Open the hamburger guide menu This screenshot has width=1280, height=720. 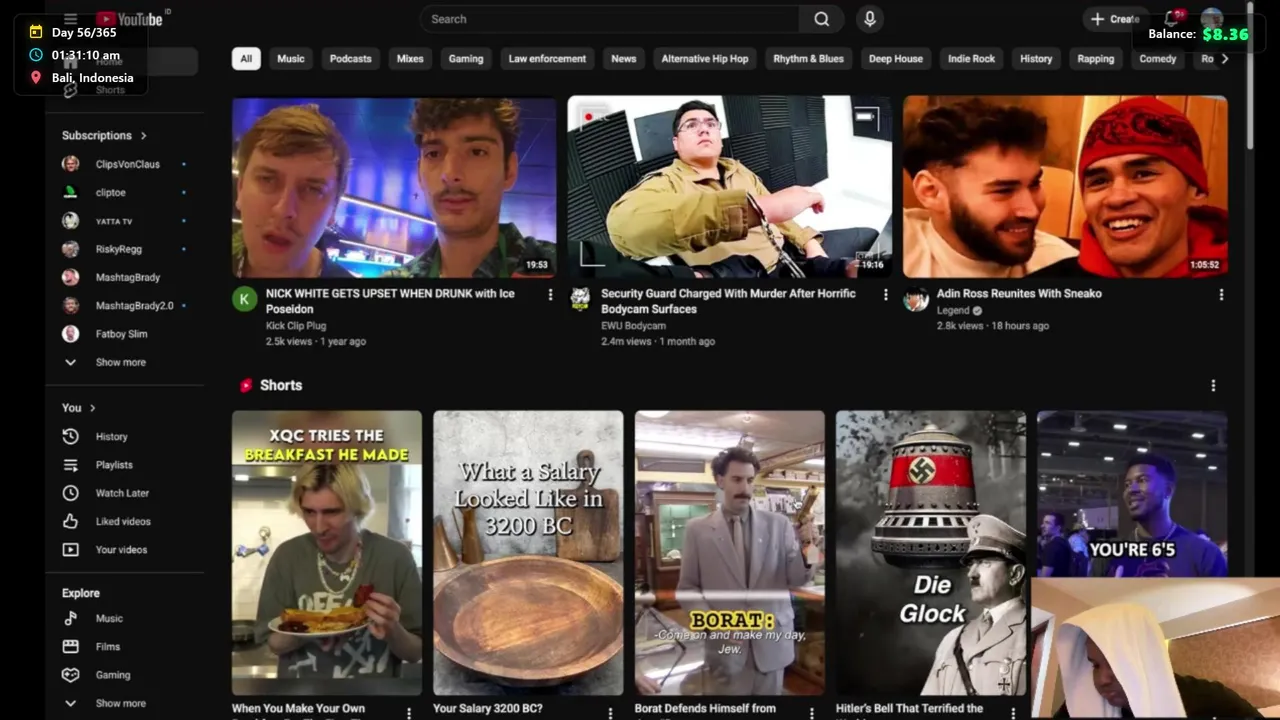[70, 19]
